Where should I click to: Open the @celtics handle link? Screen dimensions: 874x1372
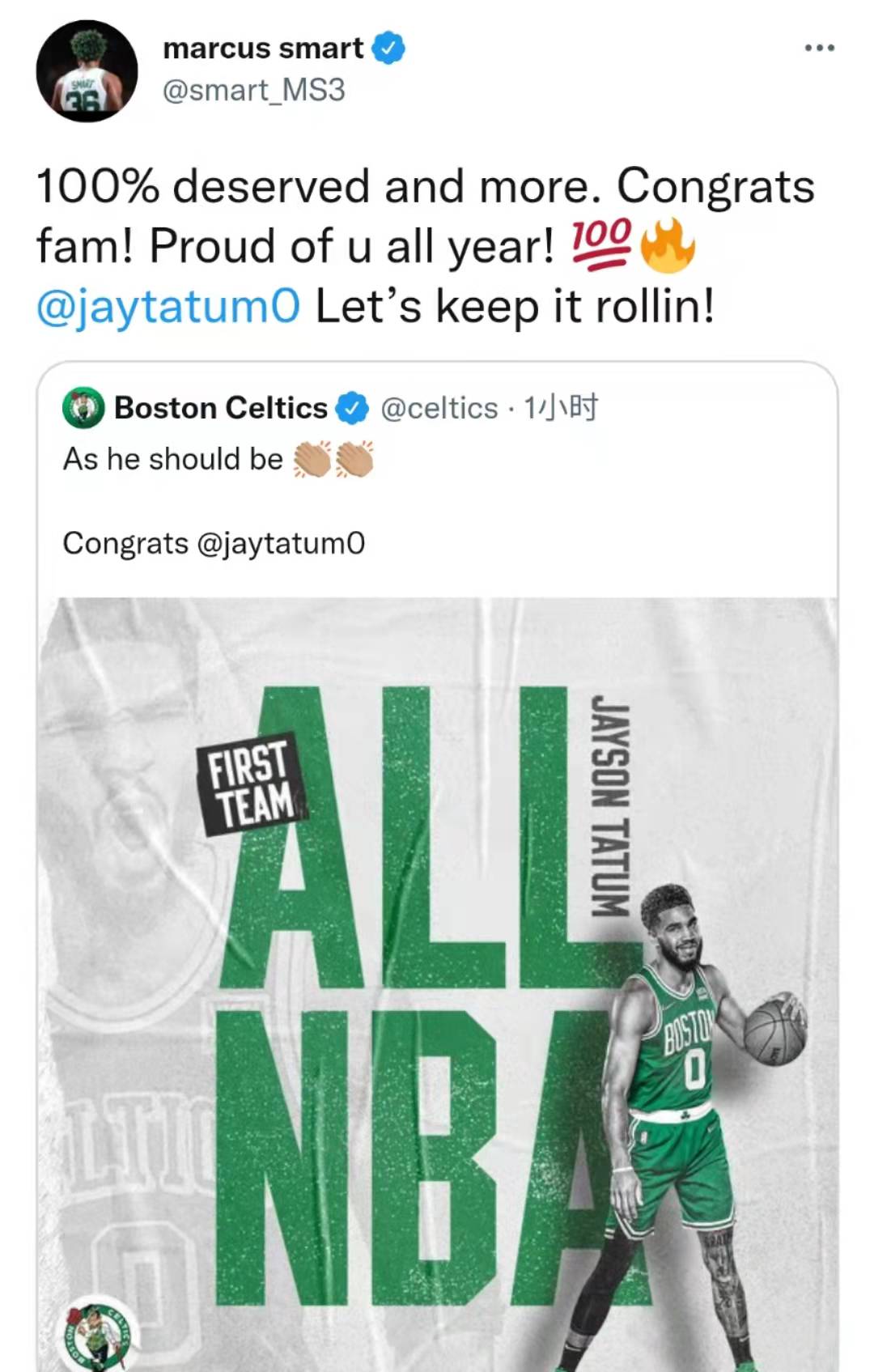pos(439,408)
